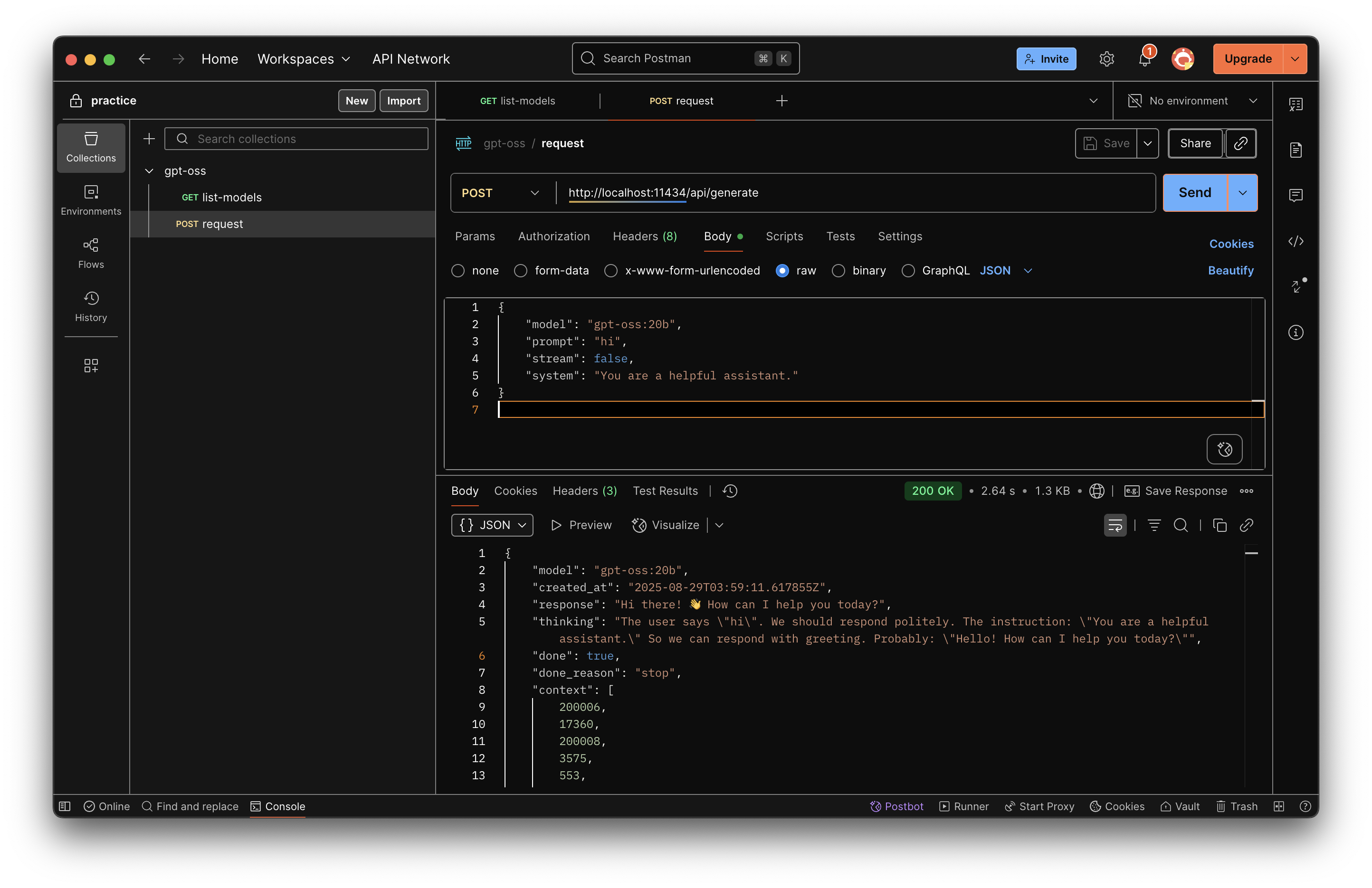Open the History sidebar panel

(91, 305)
